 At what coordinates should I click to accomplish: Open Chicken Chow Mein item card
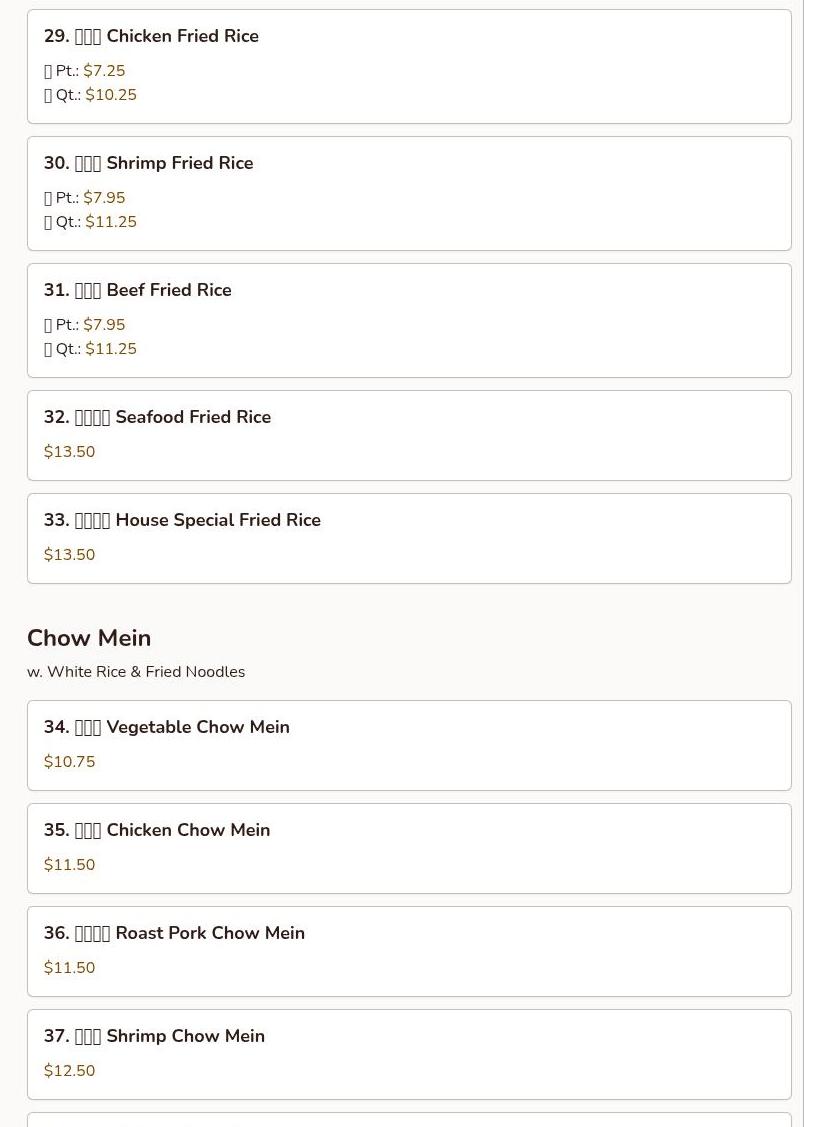pyautogui.click(x=409, y=849)
